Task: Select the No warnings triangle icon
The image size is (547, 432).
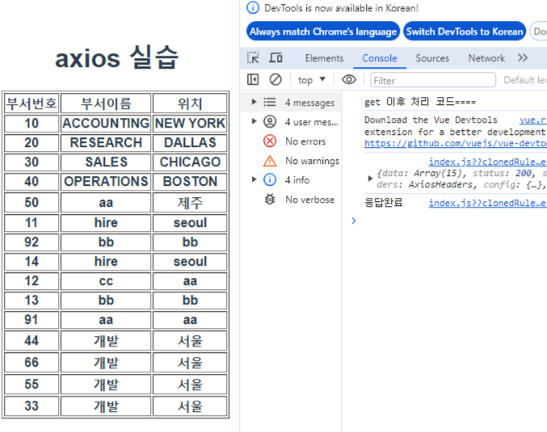Action: 270,161
